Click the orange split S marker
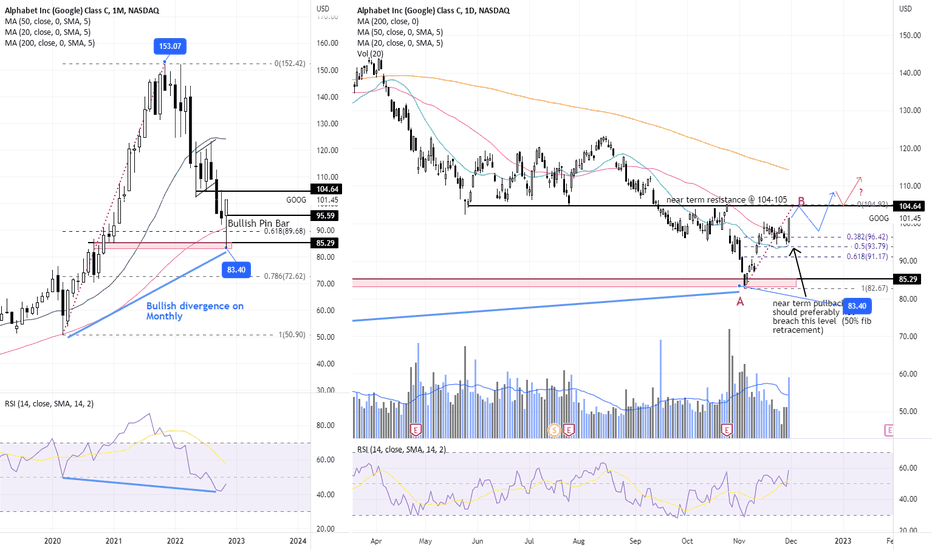Viewport: 932px width, 550px height. point(555,429)
